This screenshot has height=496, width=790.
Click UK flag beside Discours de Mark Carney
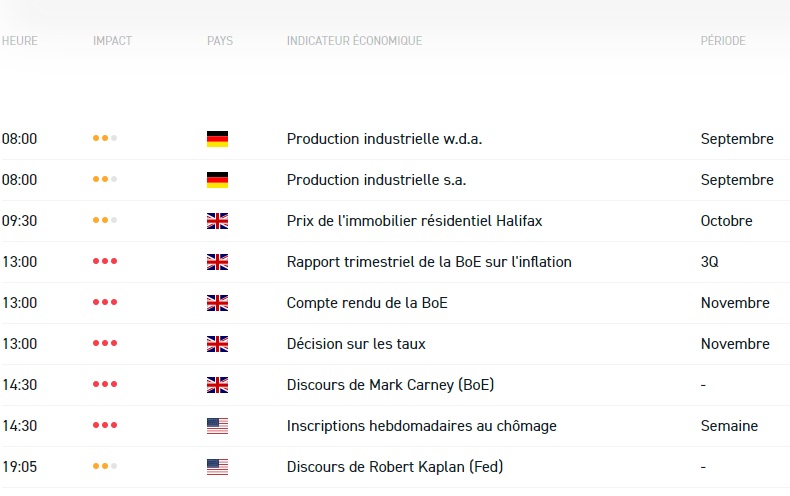pos(217,385)
